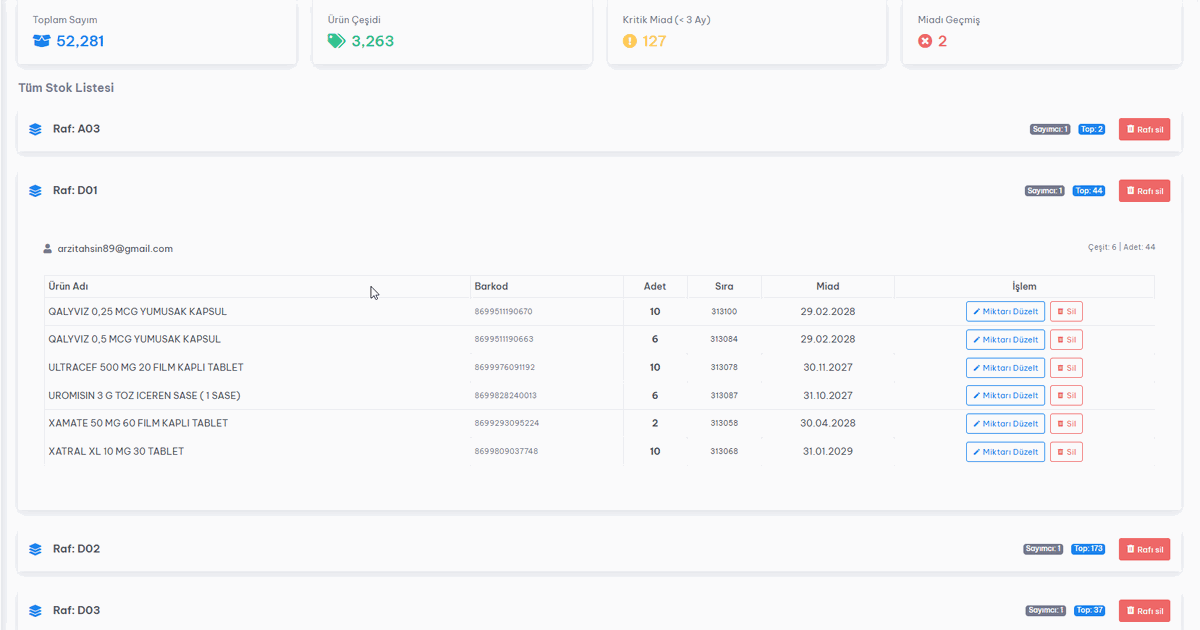Delete shelf D02 with Rafı sil
The image size is (1200, 630).
1144,549
